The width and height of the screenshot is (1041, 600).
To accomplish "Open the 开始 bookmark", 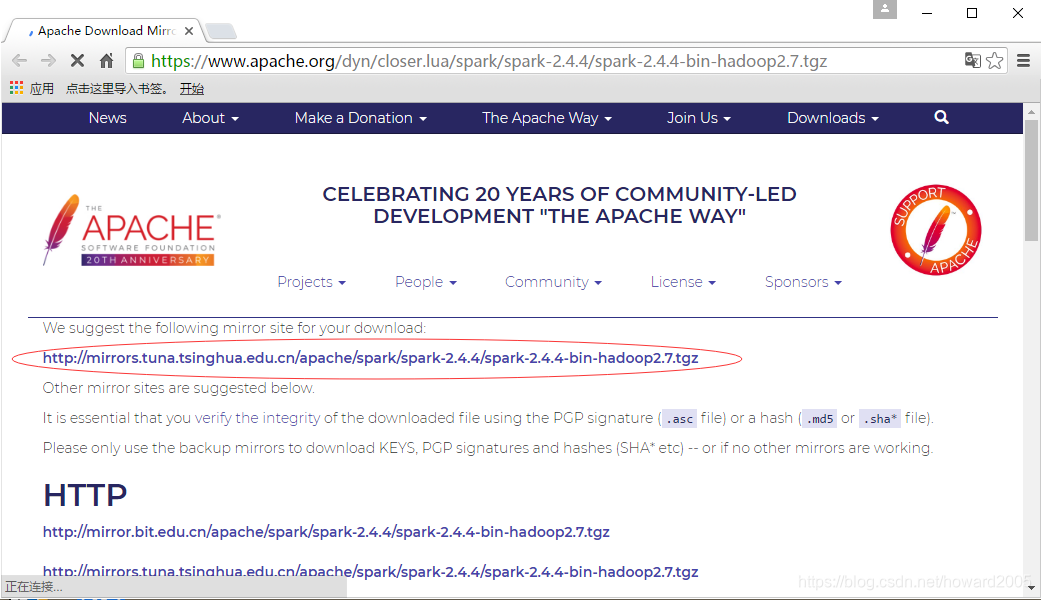I will [192, 88].
